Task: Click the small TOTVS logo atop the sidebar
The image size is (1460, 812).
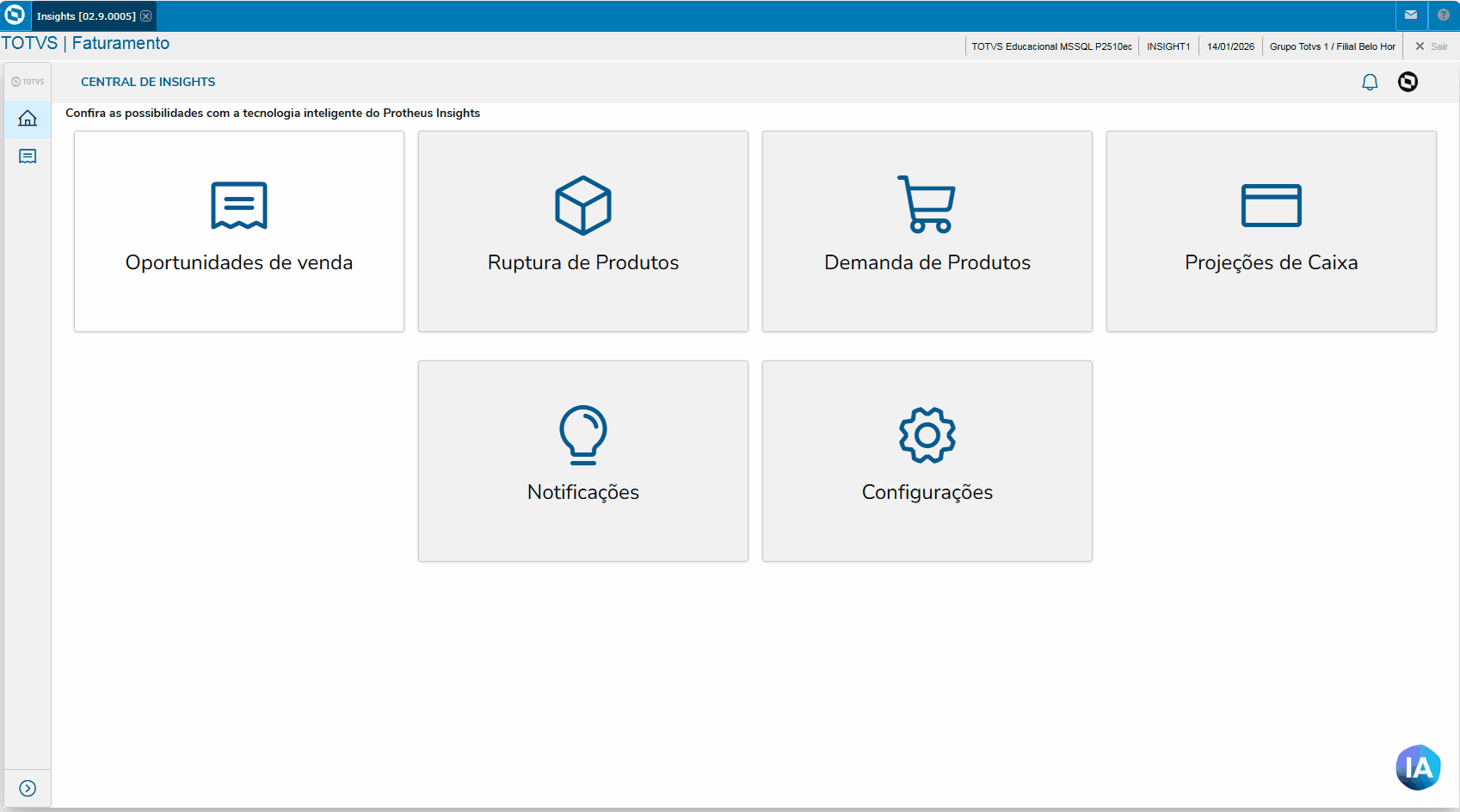Action: tap(28, 82)
